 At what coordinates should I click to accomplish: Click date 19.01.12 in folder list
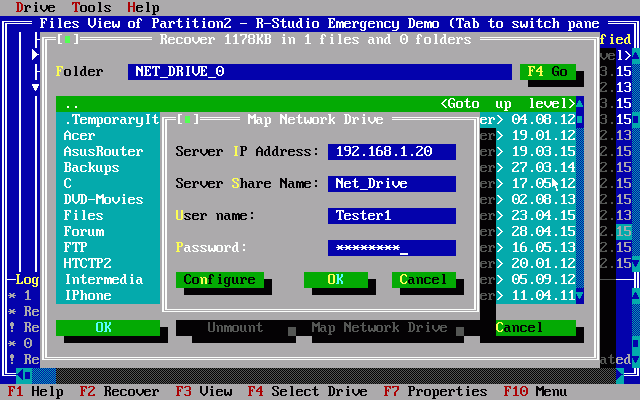coord(543,136)
